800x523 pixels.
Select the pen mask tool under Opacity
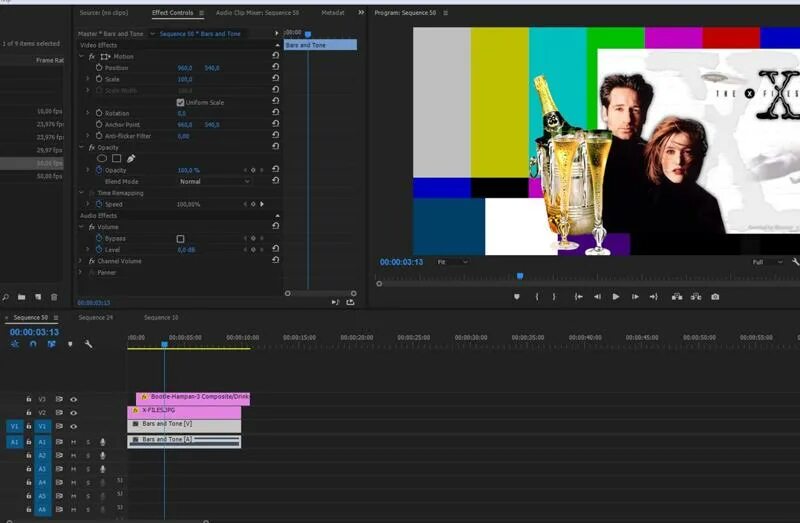(131, 158)
